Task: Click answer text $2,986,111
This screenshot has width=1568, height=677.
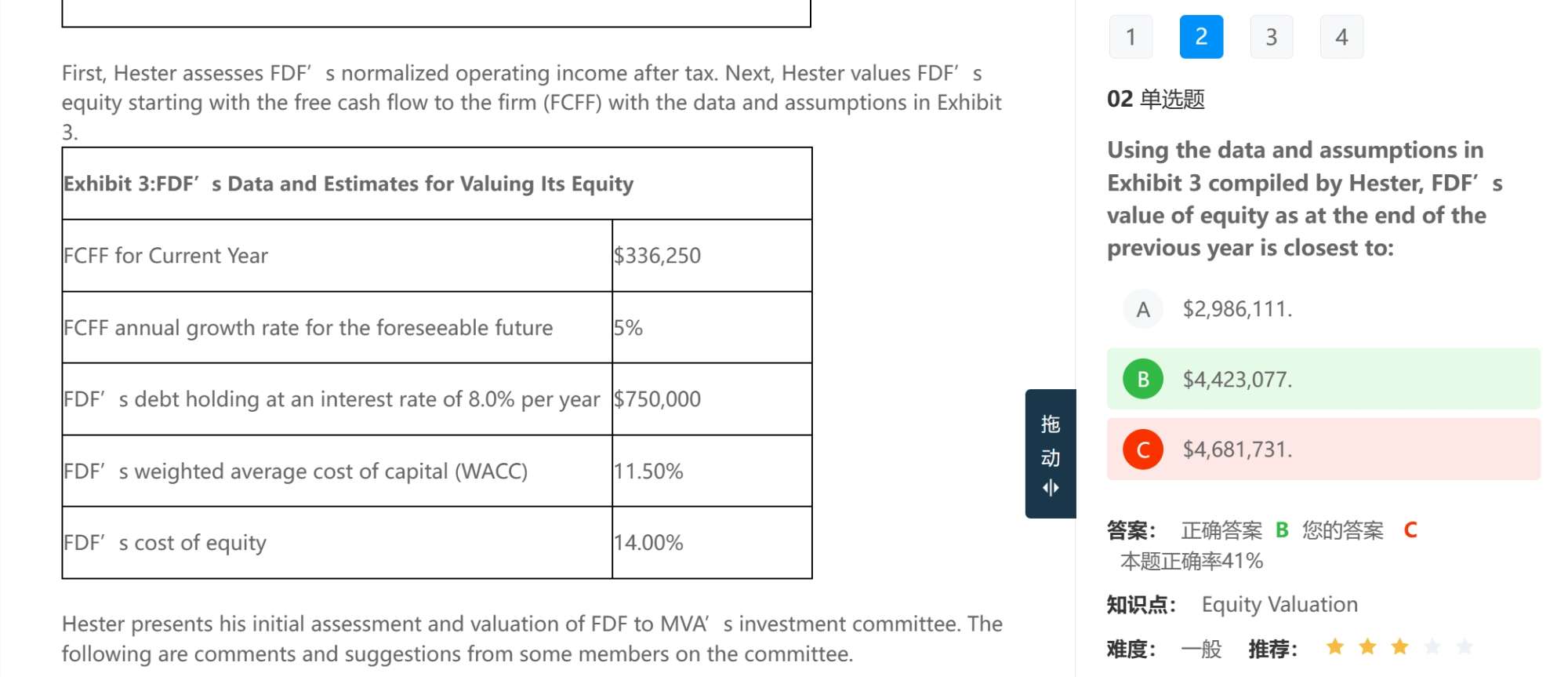Action: click(x=1237, y=309)
